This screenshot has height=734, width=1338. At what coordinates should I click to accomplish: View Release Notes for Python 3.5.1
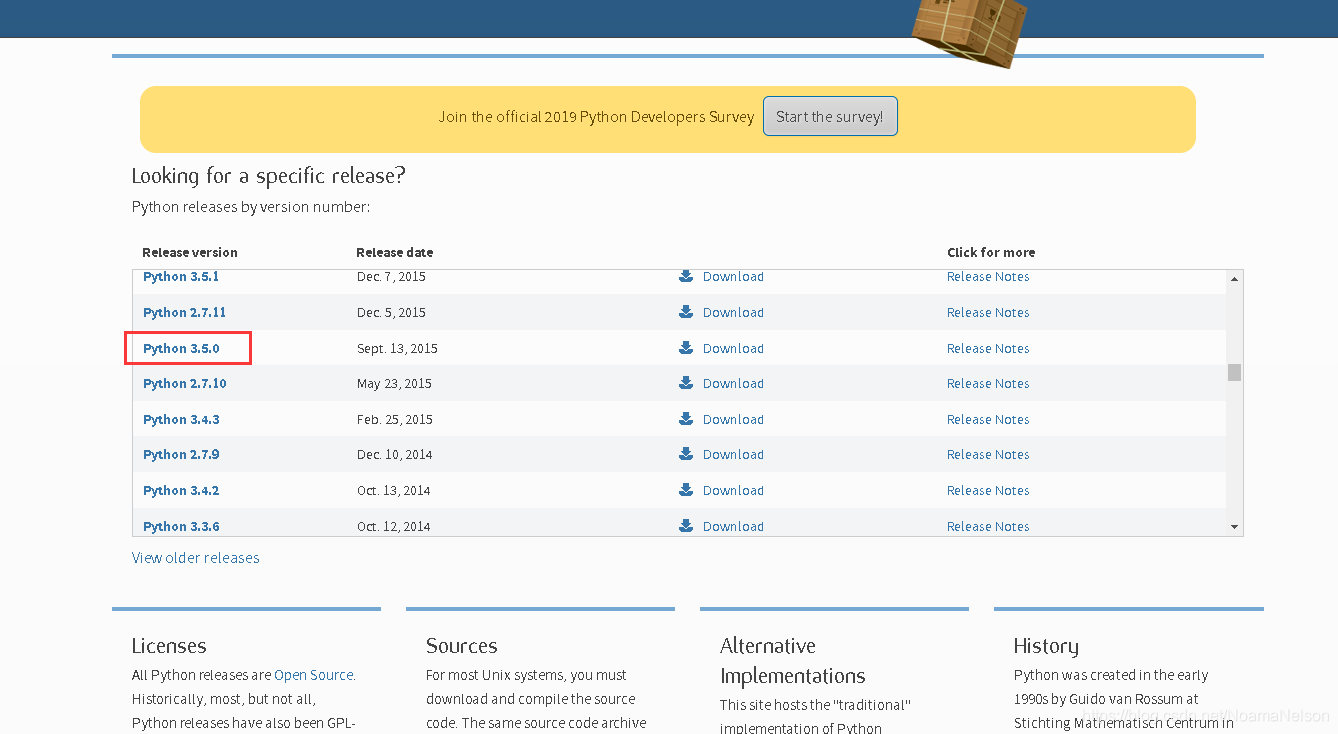pos(988,277)
